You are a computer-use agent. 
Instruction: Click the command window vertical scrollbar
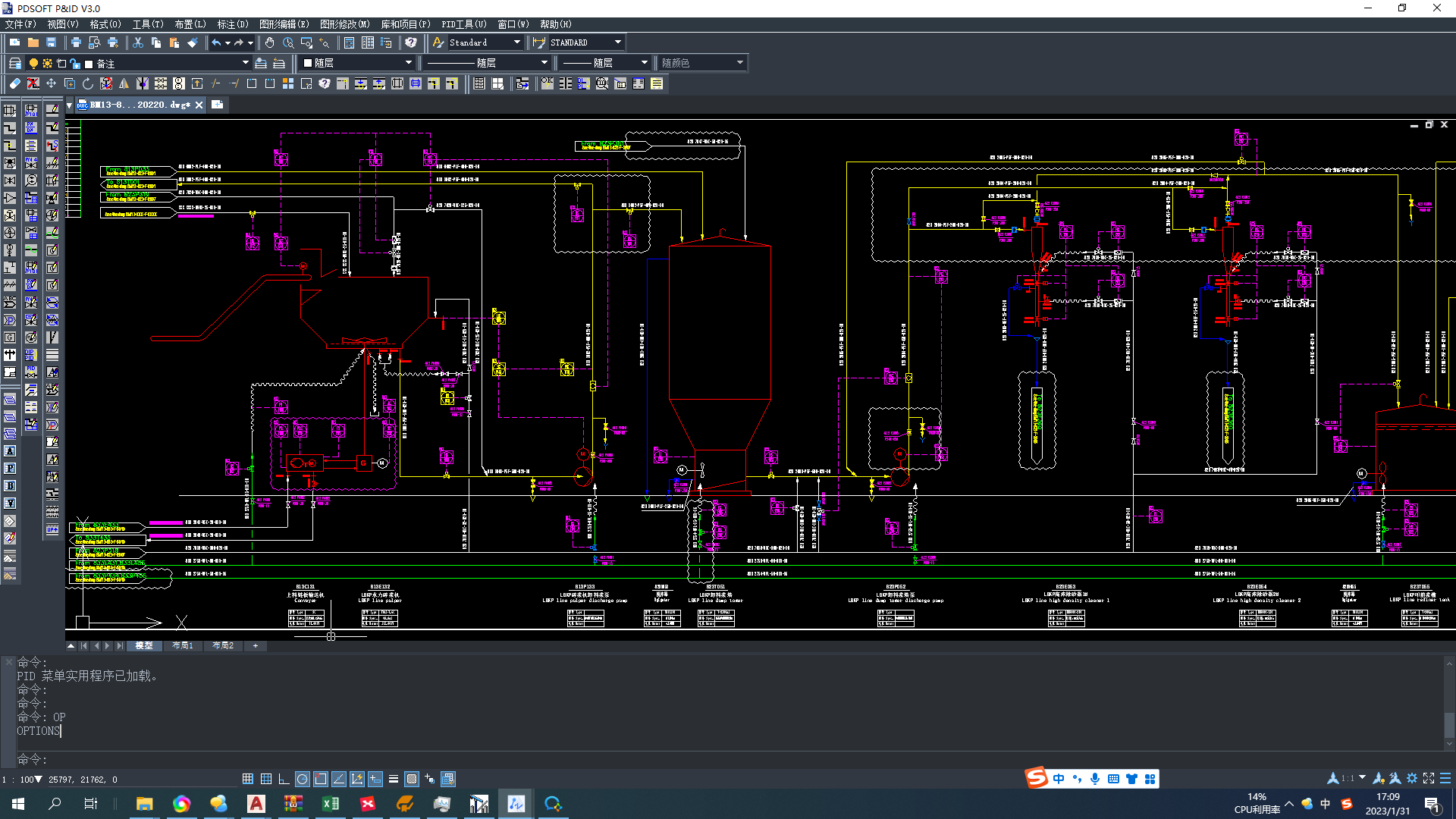(1448, 705)
